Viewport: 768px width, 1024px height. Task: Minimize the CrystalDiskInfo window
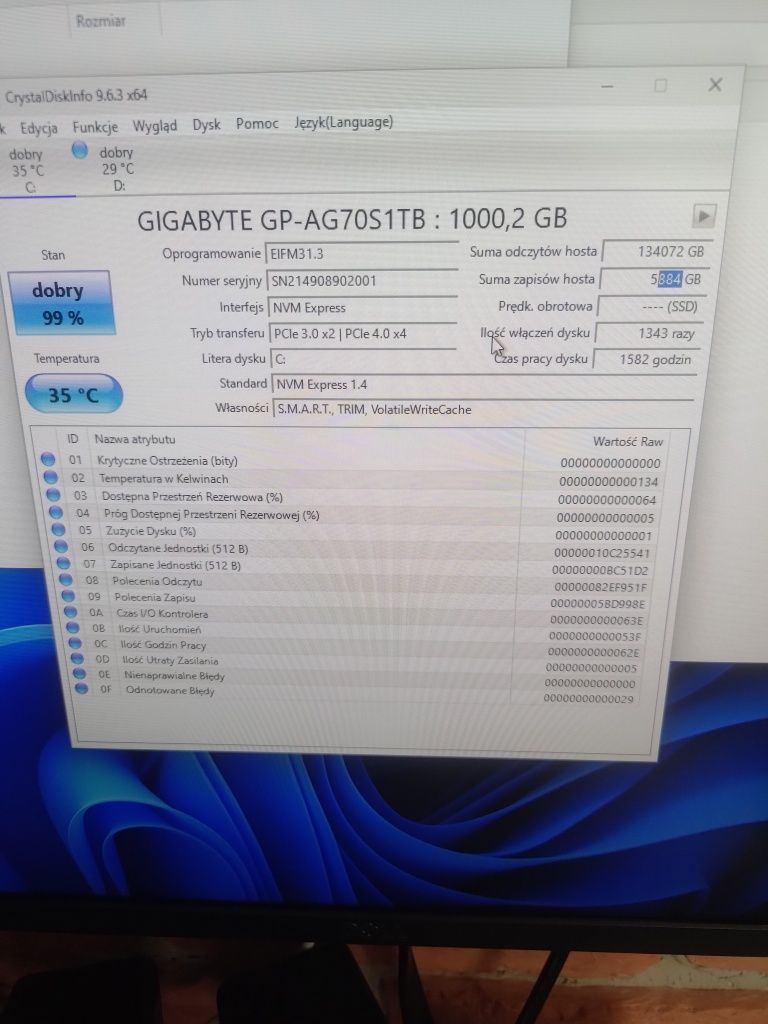click(607, 87)
